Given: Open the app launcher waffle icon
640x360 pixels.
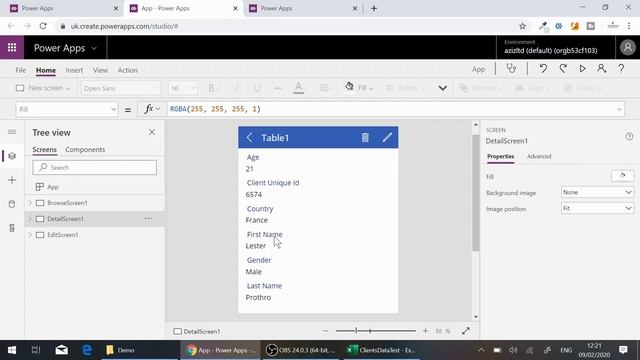Looking at the screenshot, I should [12, 47].
